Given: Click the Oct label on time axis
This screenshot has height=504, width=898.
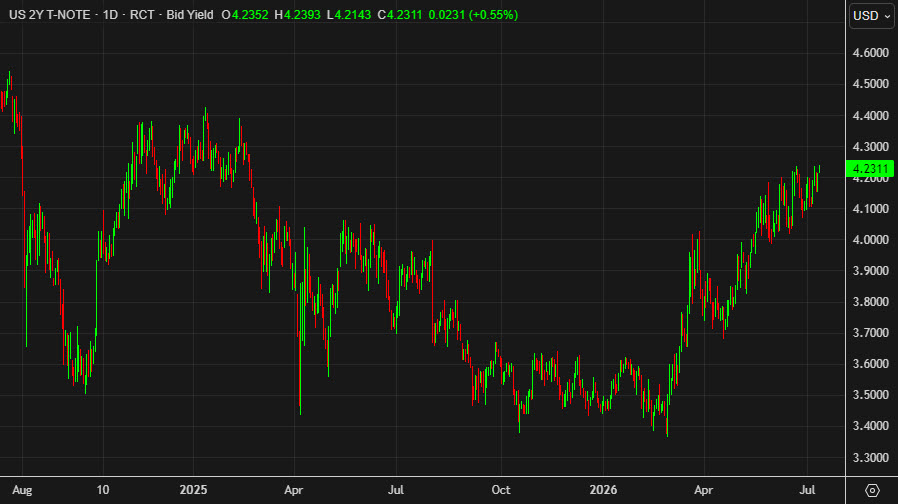Looking at the screenshot, I should (501, 490).
